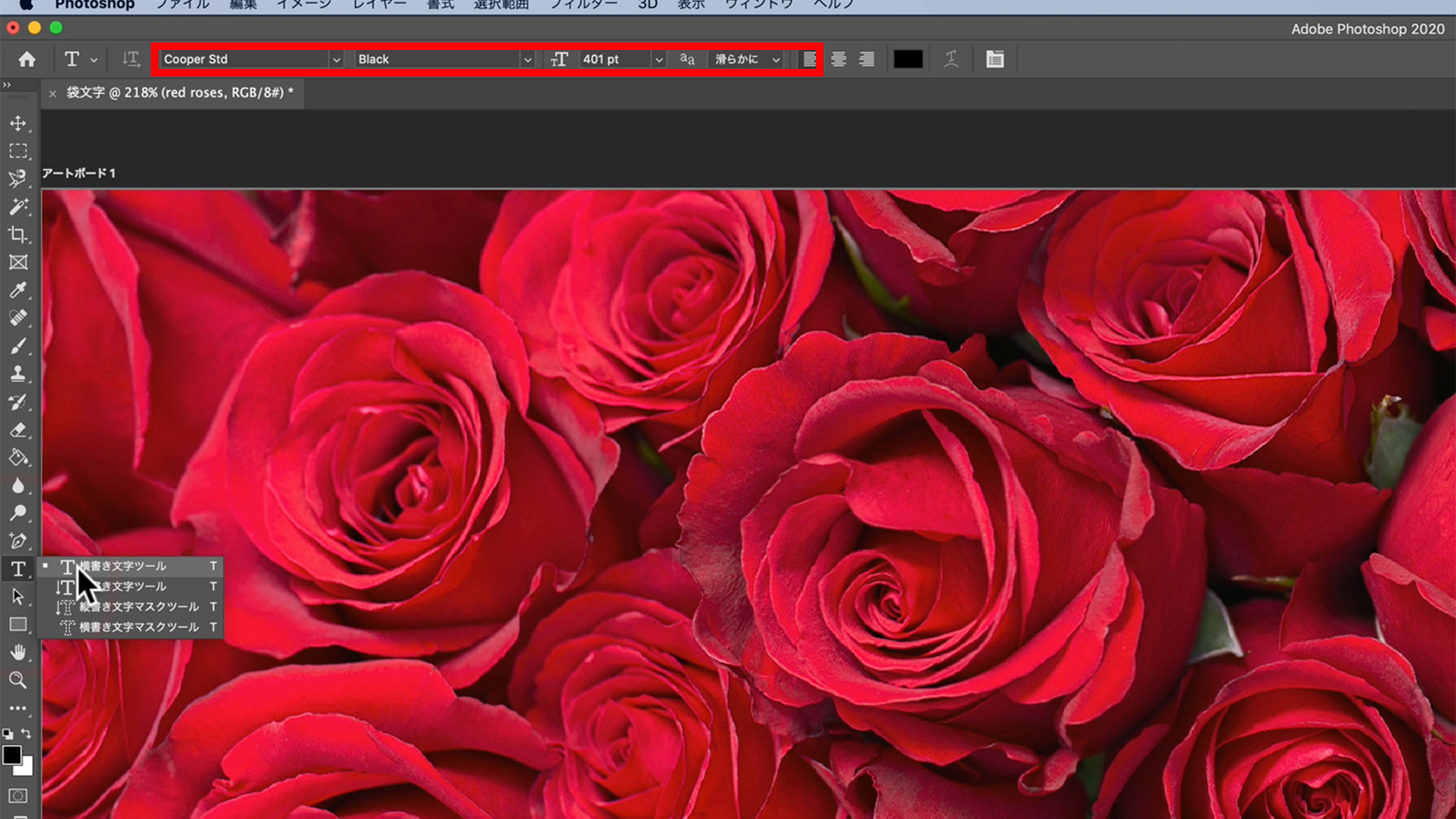
Task: Select the Blur tool
Action: (18, 485)
